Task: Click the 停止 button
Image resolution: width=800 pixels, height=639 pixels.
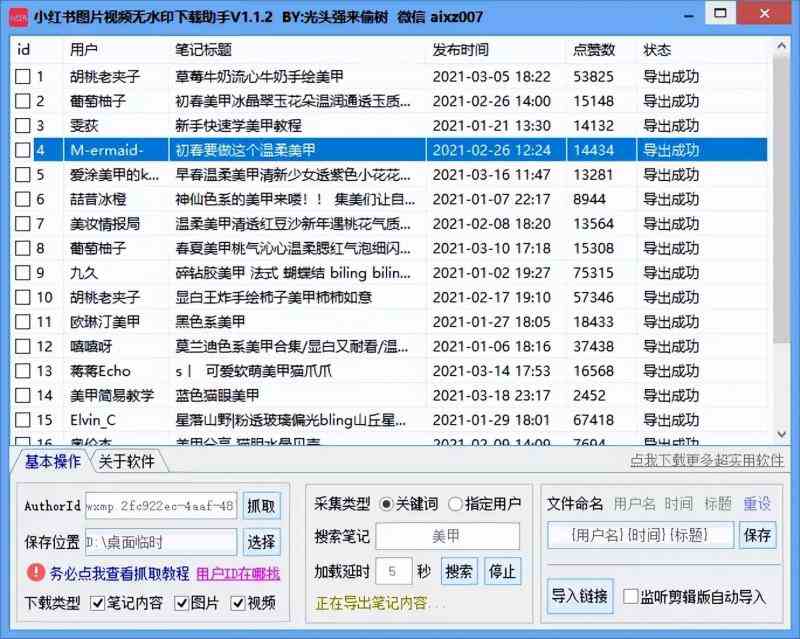Action: pos(502,571)
